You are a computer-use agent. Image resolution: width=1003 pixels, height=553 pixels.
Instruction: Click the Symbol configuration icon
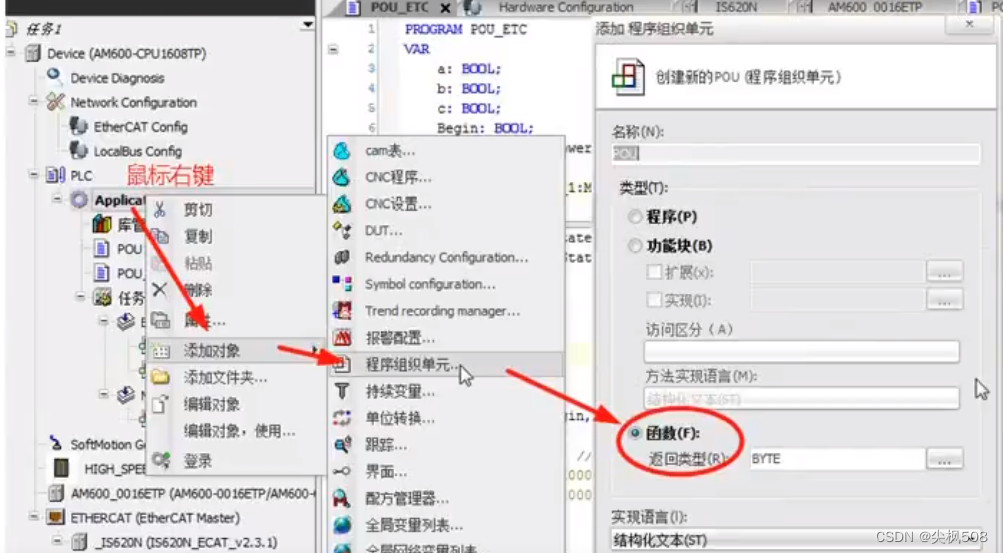342,284
